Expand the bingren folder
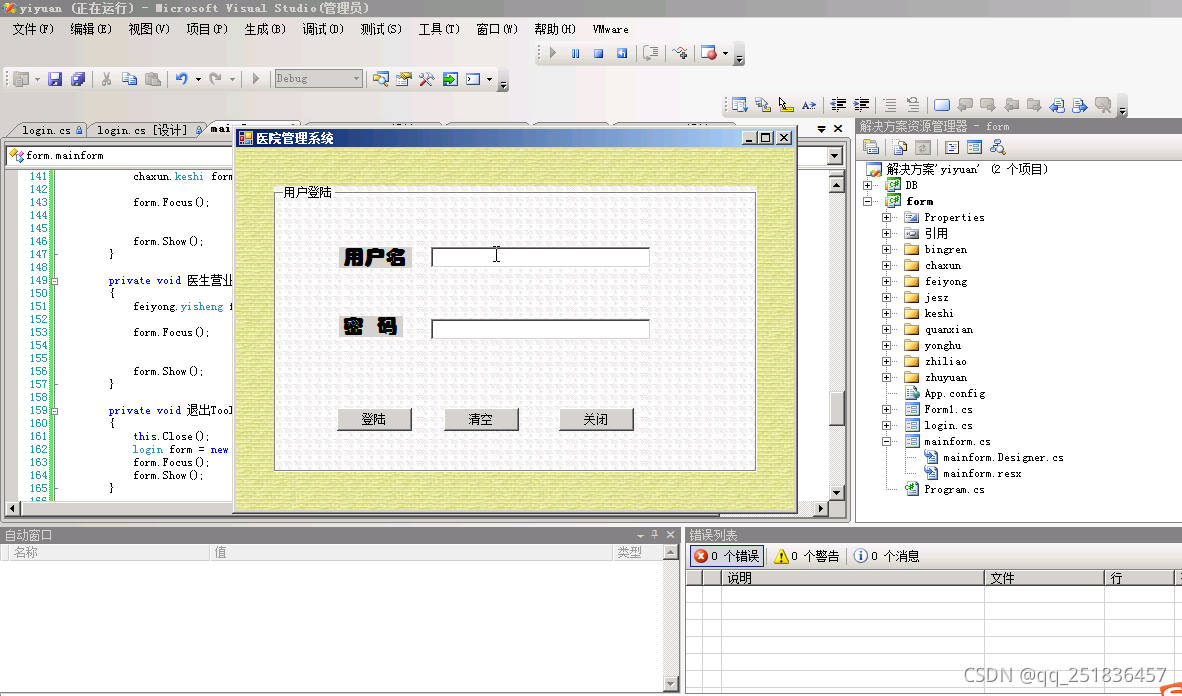This screenshot has height=696, width=1182. [886, 250]
